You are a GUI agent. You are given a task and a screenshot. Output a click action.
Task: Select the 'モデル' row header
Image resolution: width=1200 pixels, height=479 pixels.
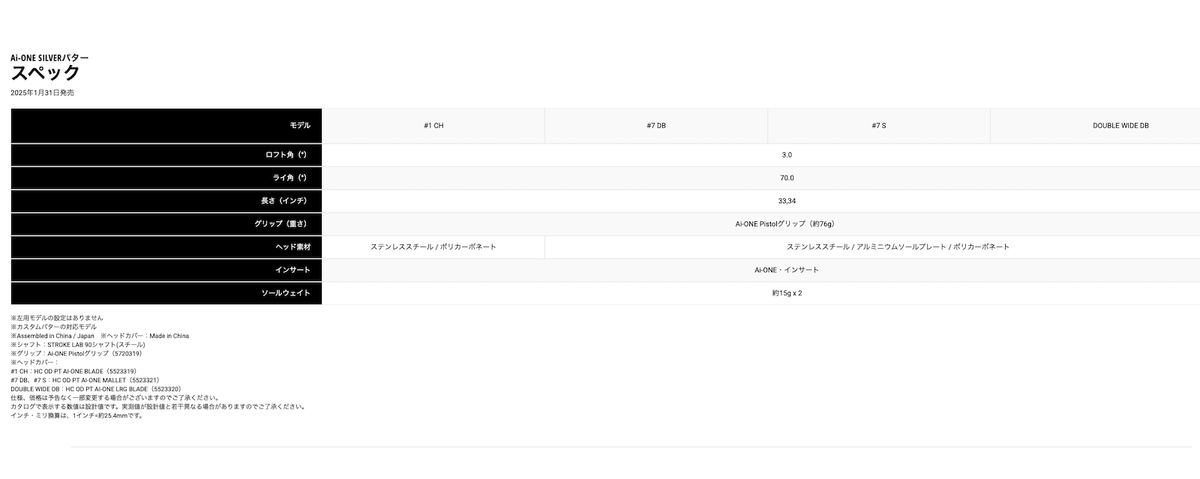tap(167, 126)
